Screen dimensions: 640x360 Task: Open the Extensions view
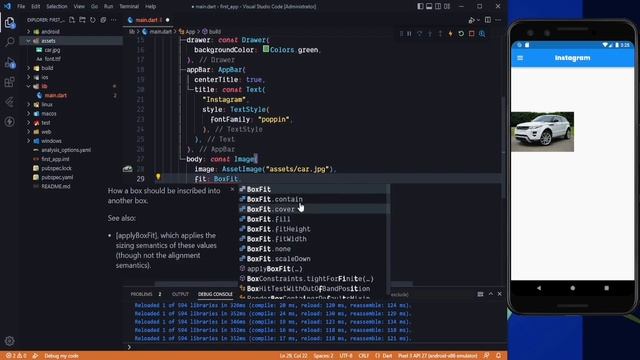click(x=9, y=82)
